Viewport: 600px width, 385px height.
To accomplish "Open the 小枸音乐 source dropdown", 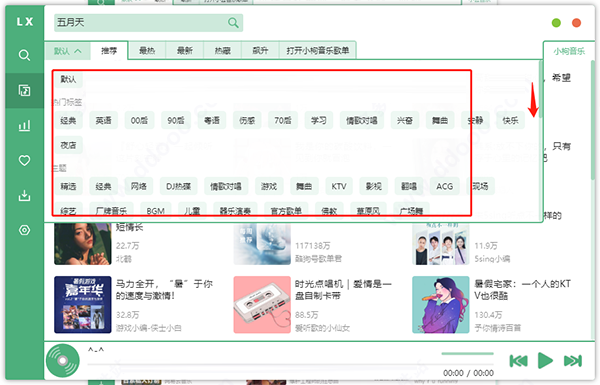I will (x=569, y=51).
